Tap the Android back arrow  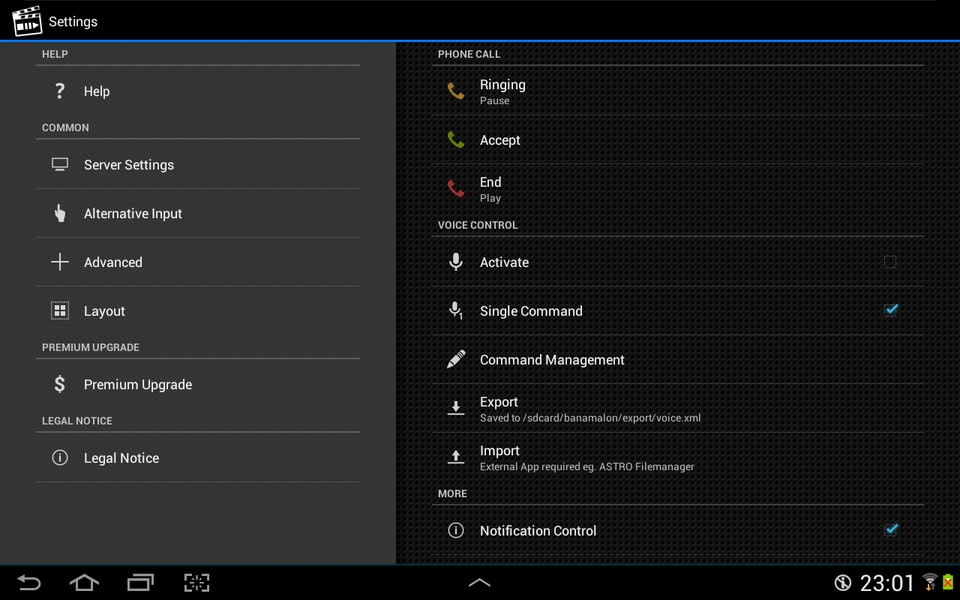[28, 582]
